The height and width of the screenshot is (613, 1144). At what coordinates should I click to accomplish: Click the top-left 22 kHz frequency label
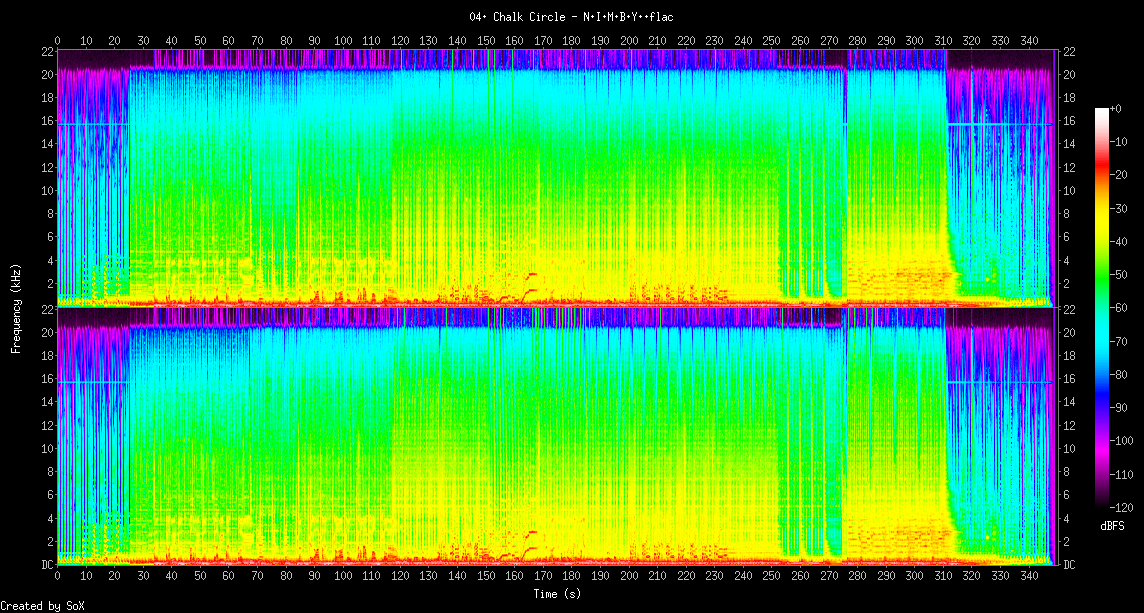[47, 52]
